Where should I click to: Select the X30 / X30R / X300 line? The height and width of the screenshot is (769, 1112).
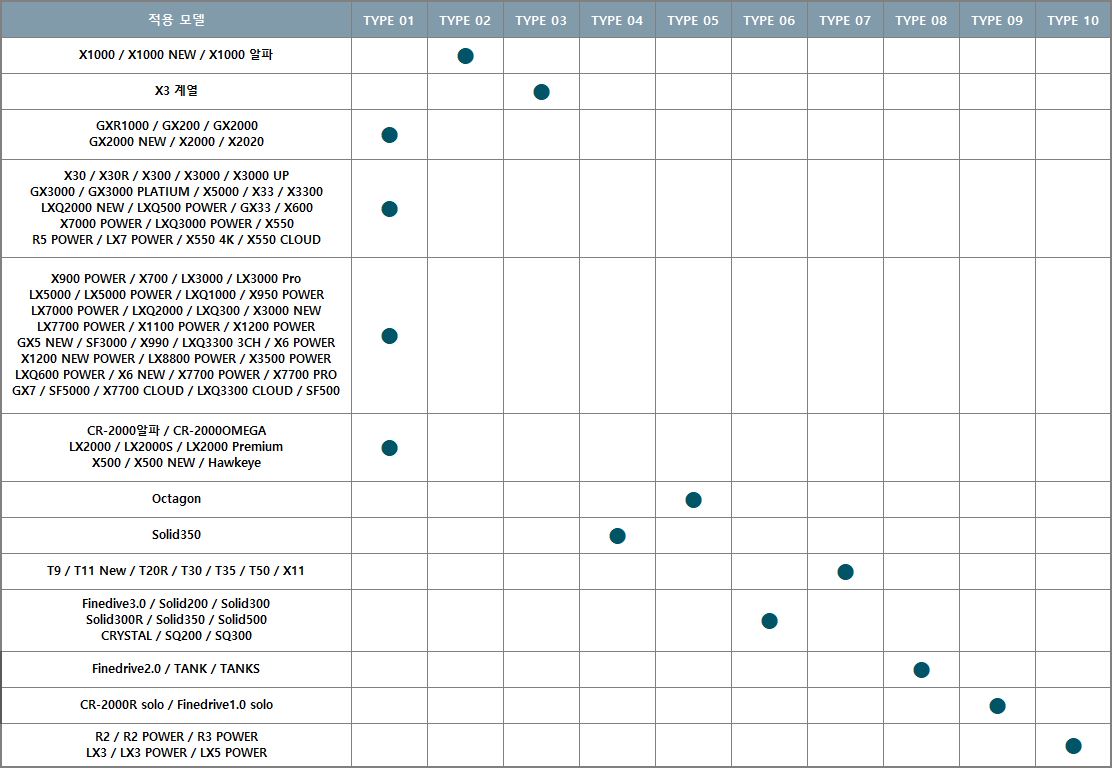pos(177,176)
